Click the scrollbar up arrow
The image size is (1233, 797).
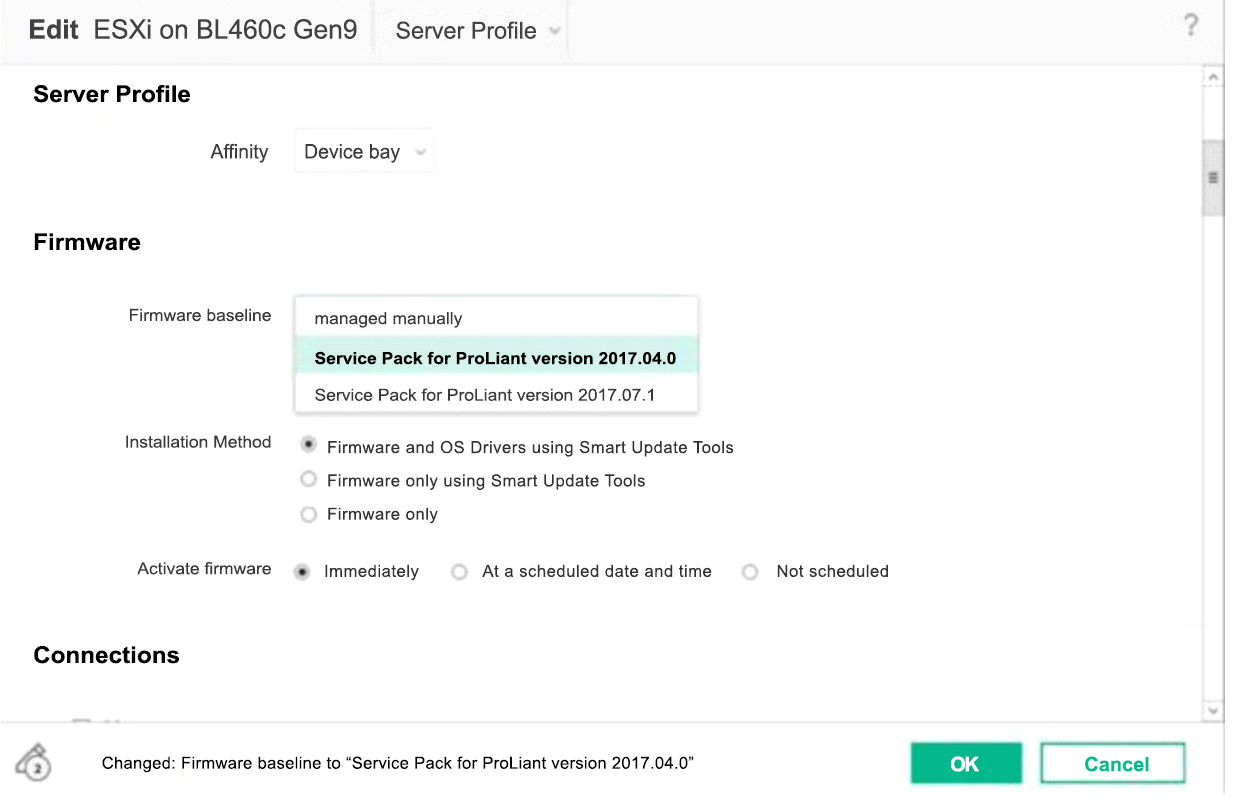1213,76
